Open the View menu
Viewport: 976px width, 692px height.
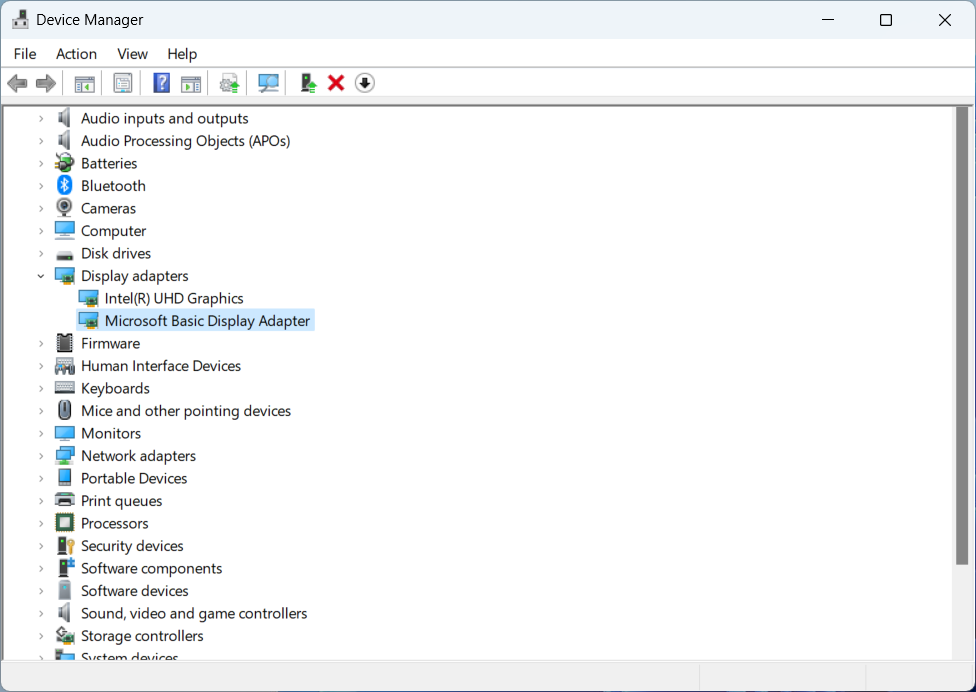click(x=133, y=54)
